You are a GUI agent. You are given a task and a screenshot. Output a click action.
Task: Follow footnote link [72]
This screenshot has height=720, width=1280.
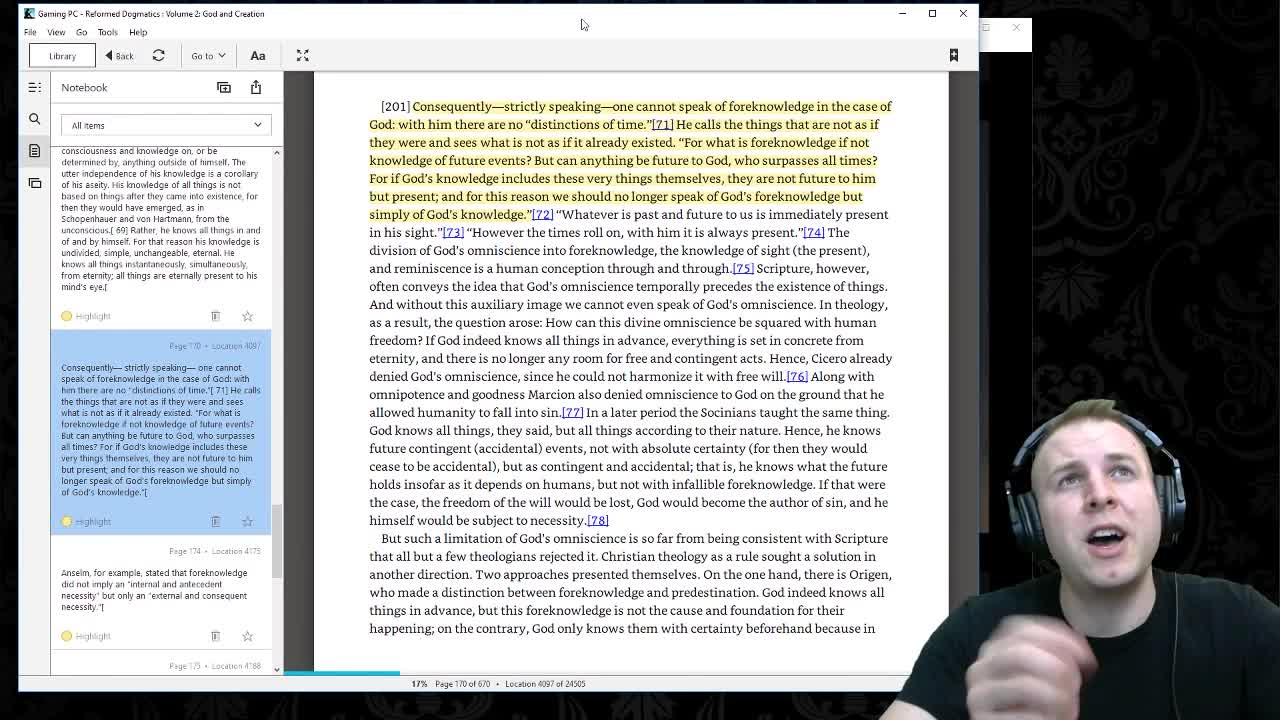tap(542, 214)
